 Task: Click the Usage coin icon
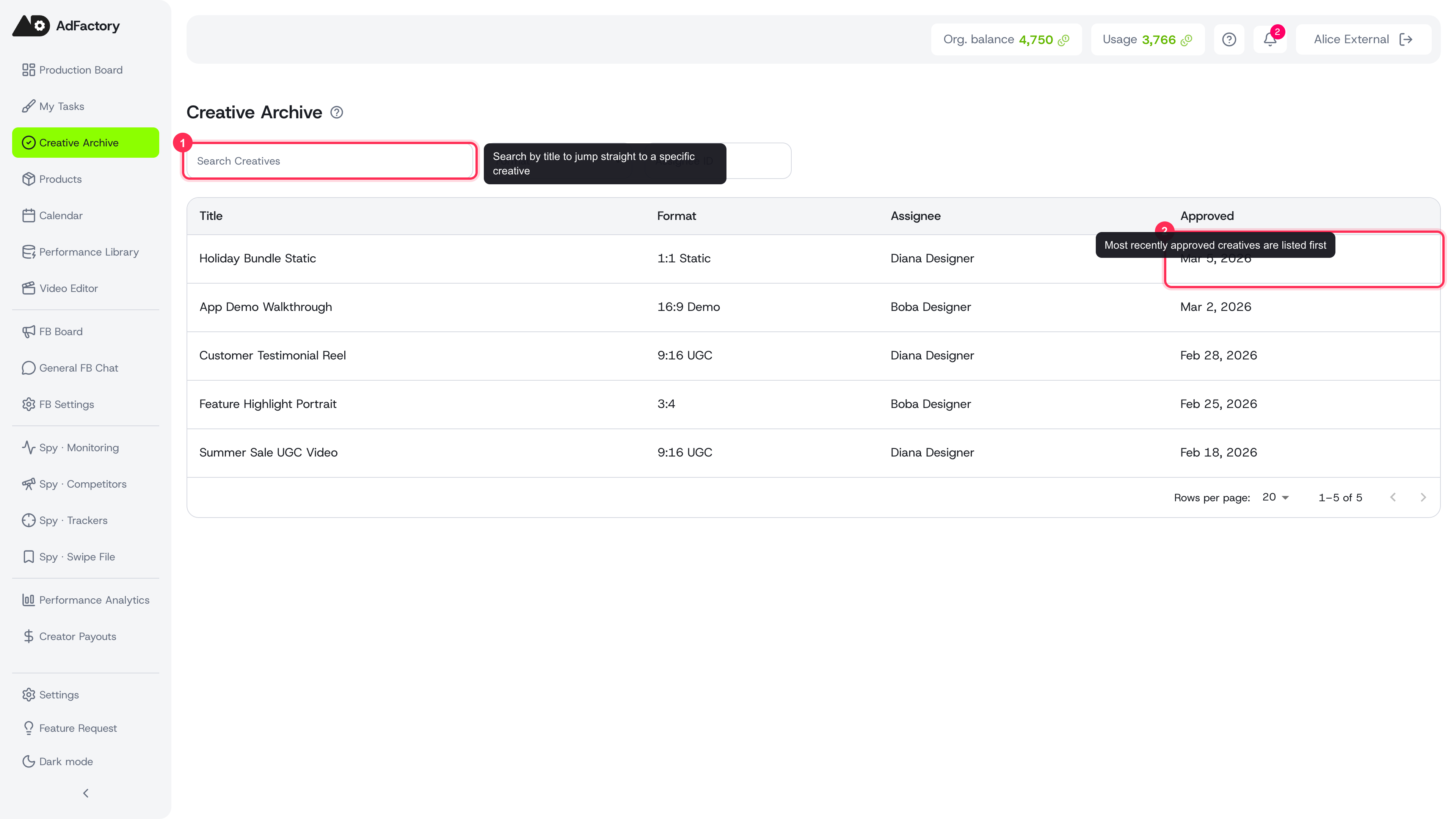pyautogui.click(x=1186, y=40)
